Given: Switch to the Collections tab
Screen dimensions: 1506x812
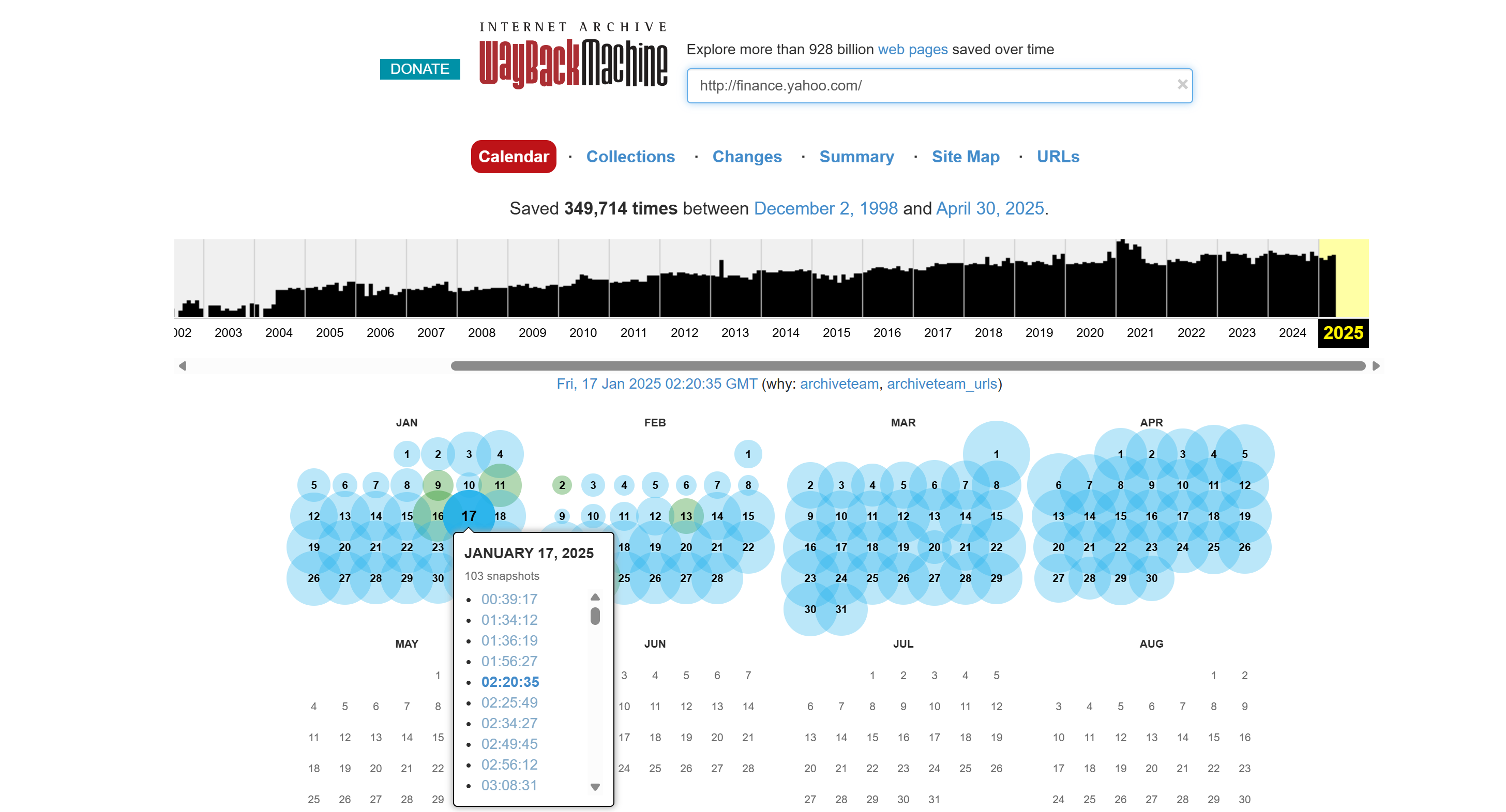Looking at the screenshot, I should (x=631, y=157).
